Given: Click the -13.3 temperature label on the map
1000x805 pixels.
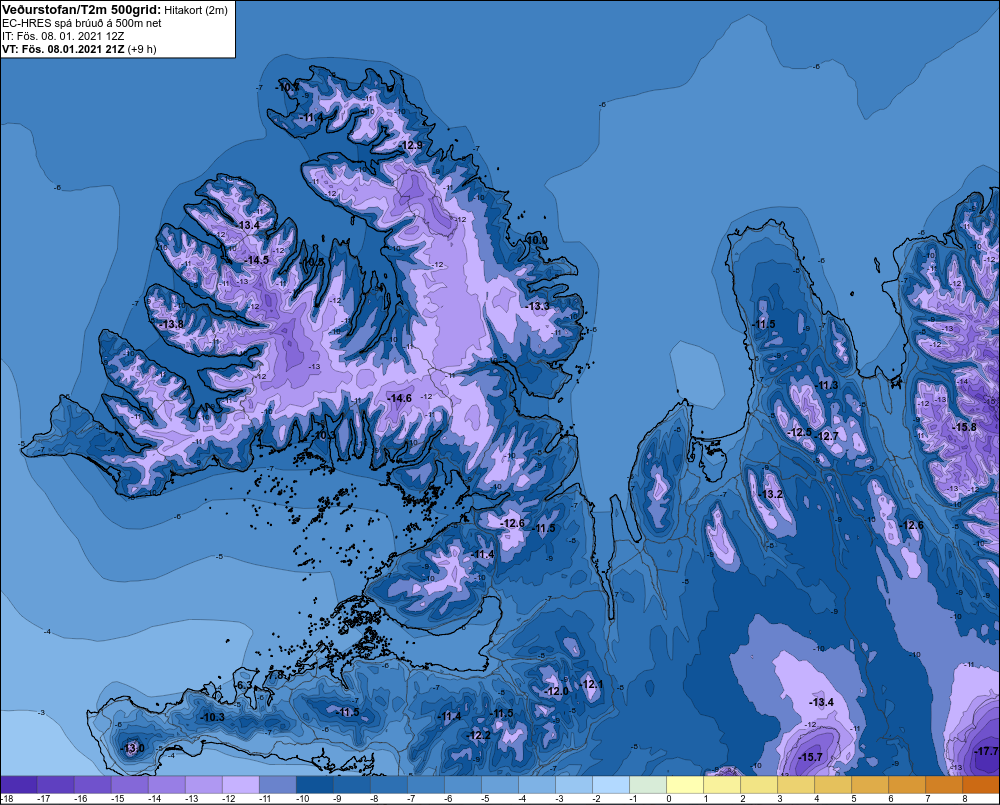Looking at the screenshot, I should click(x=538, y=306).
